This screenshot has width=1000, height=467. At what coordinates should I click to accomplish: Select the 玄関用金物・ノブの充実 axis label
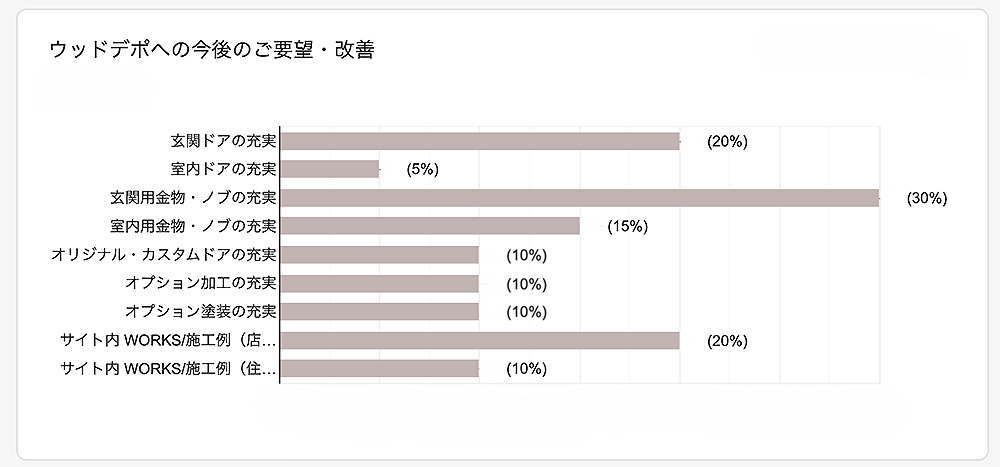pos(194,198)
